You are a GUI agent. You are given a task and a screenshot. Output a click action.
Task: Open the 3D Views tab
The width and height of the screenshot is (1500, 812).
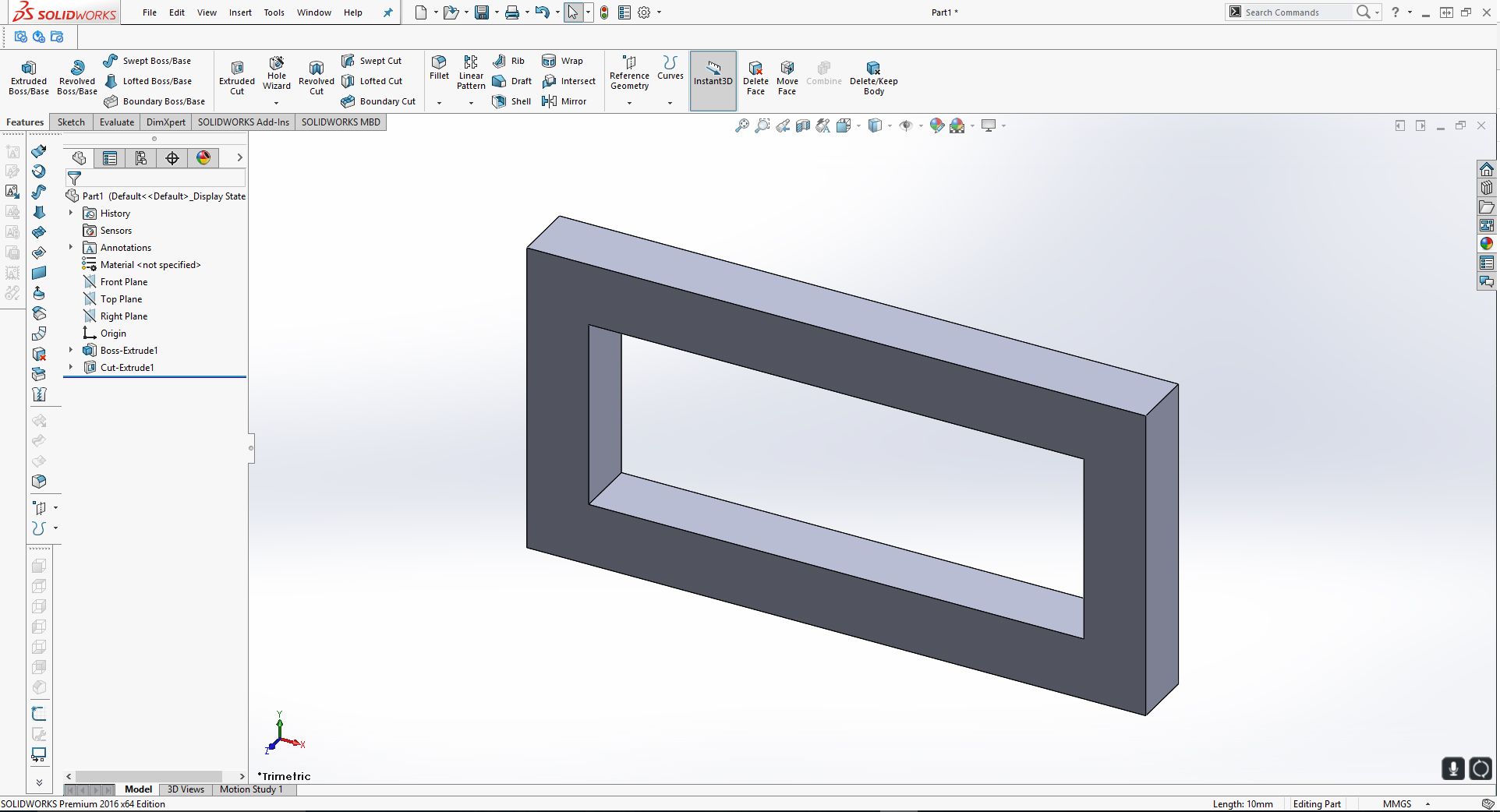click(x=186, y=789)
